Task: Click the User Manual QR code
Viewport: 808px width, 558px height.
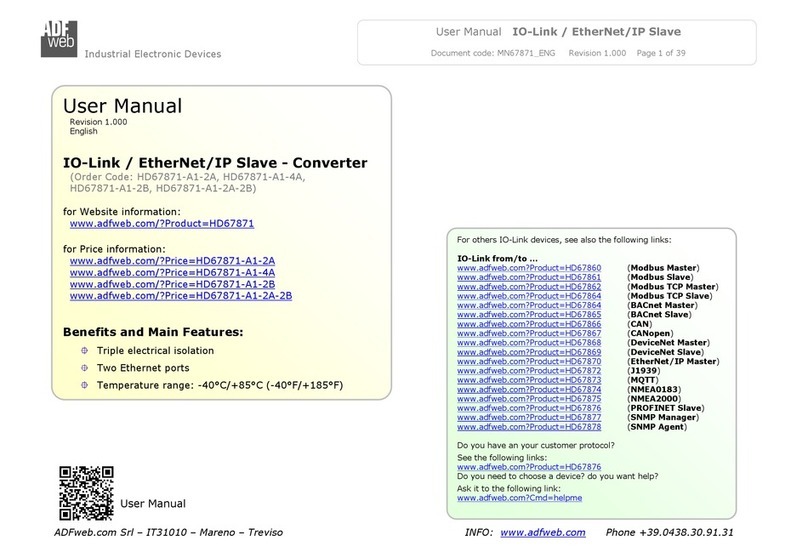Action: tap(86, 493)
